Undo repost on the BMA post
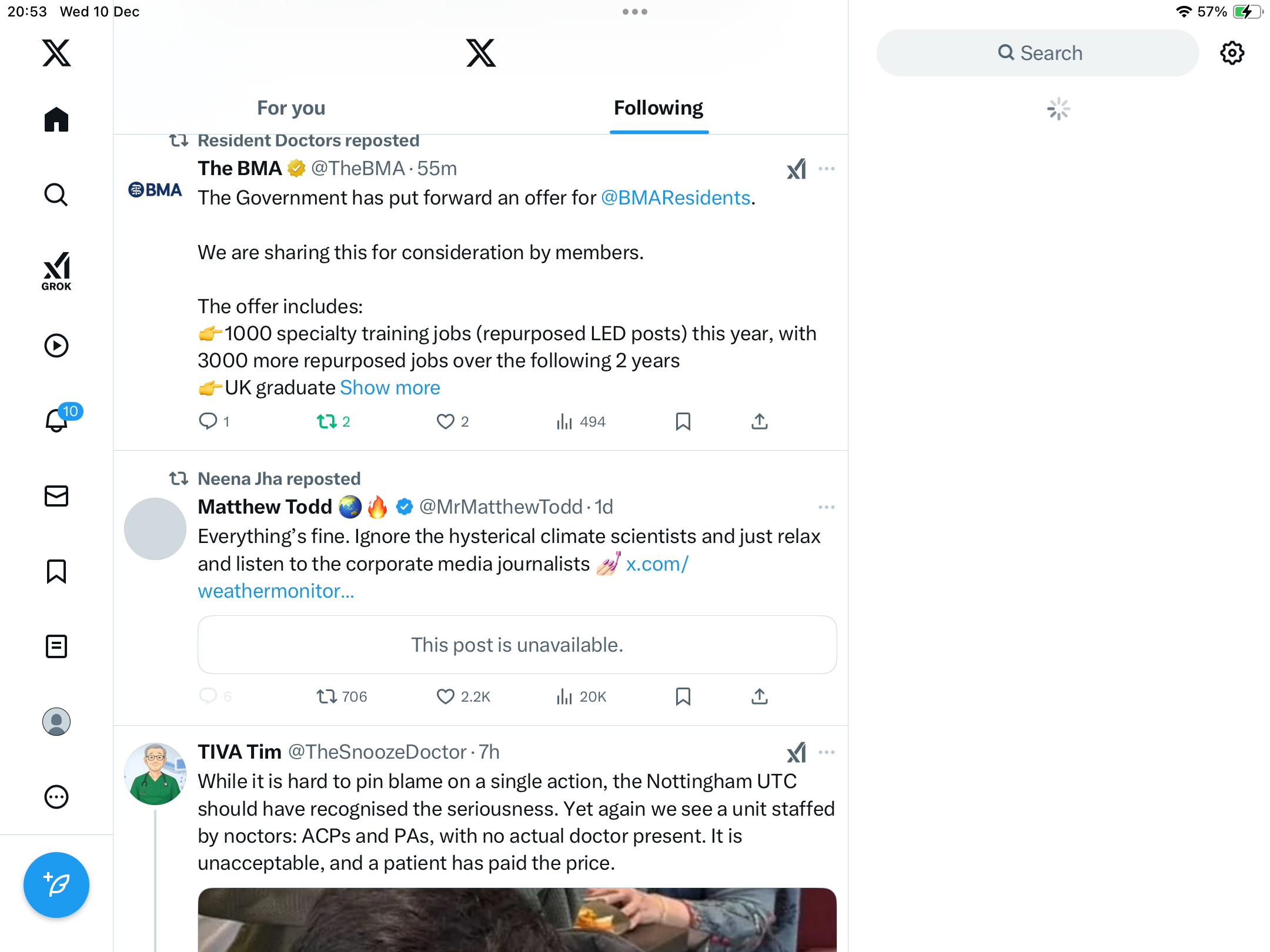 [x=326, y=421]
